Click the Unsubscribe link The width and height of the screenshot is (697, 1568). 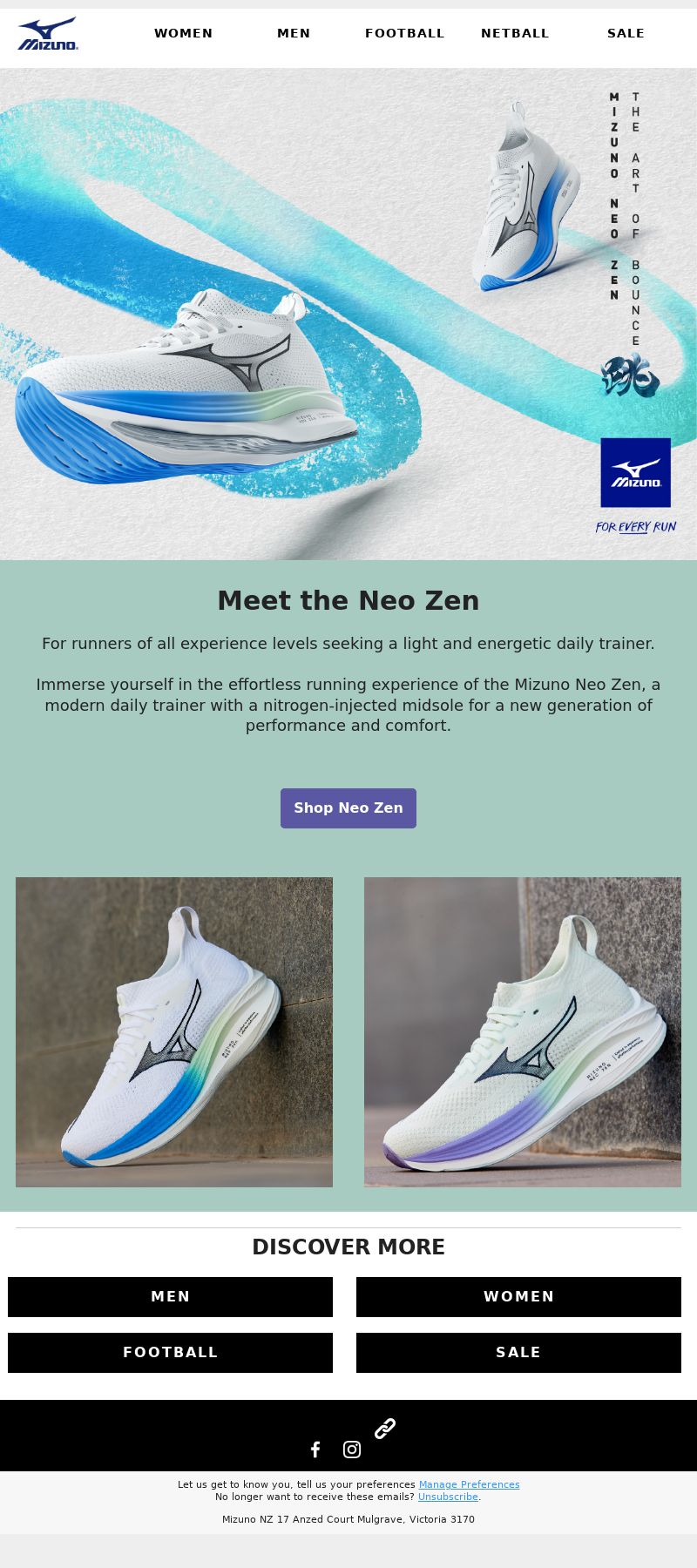click(448, 1497)
